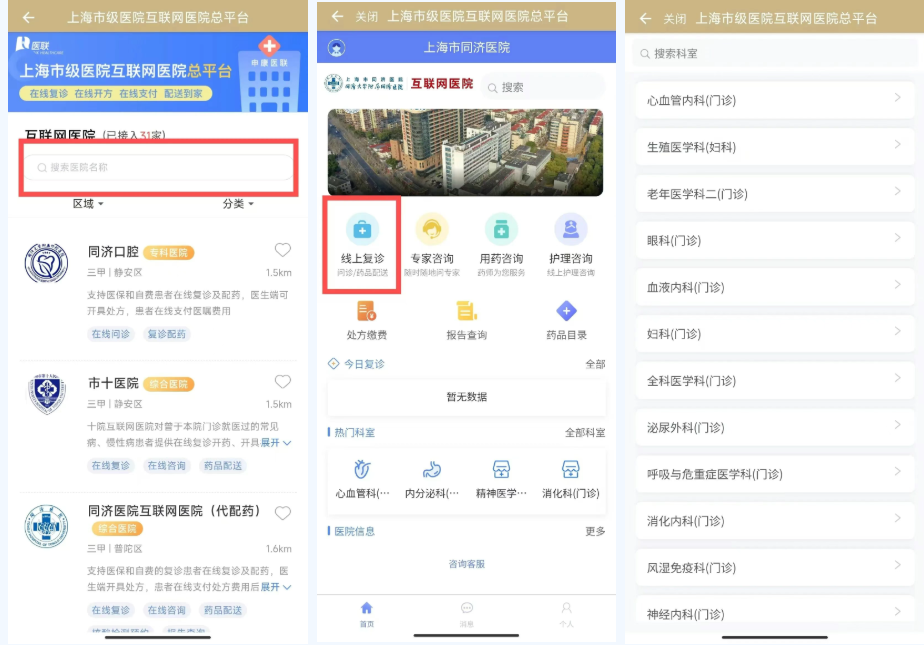
Task: Open the 区域 region filter dropdown
Action: pyautogui.click(x=88, y=204)
